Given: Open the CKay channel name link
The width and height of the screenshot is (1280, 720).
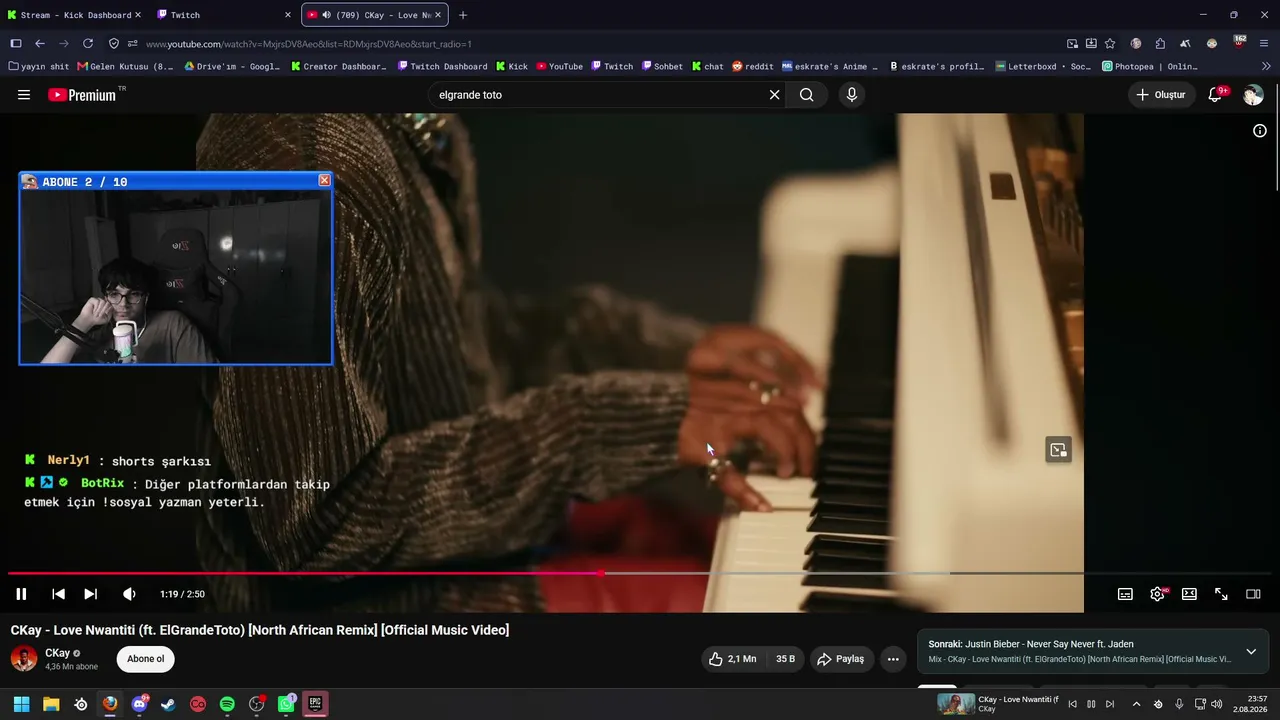Looking at the screenshot, I should coord(58,653).
